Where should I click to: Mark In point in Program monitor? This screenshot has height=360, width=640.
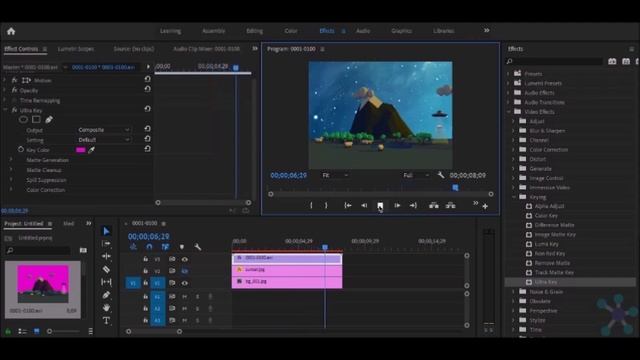[x=311, y=205]
